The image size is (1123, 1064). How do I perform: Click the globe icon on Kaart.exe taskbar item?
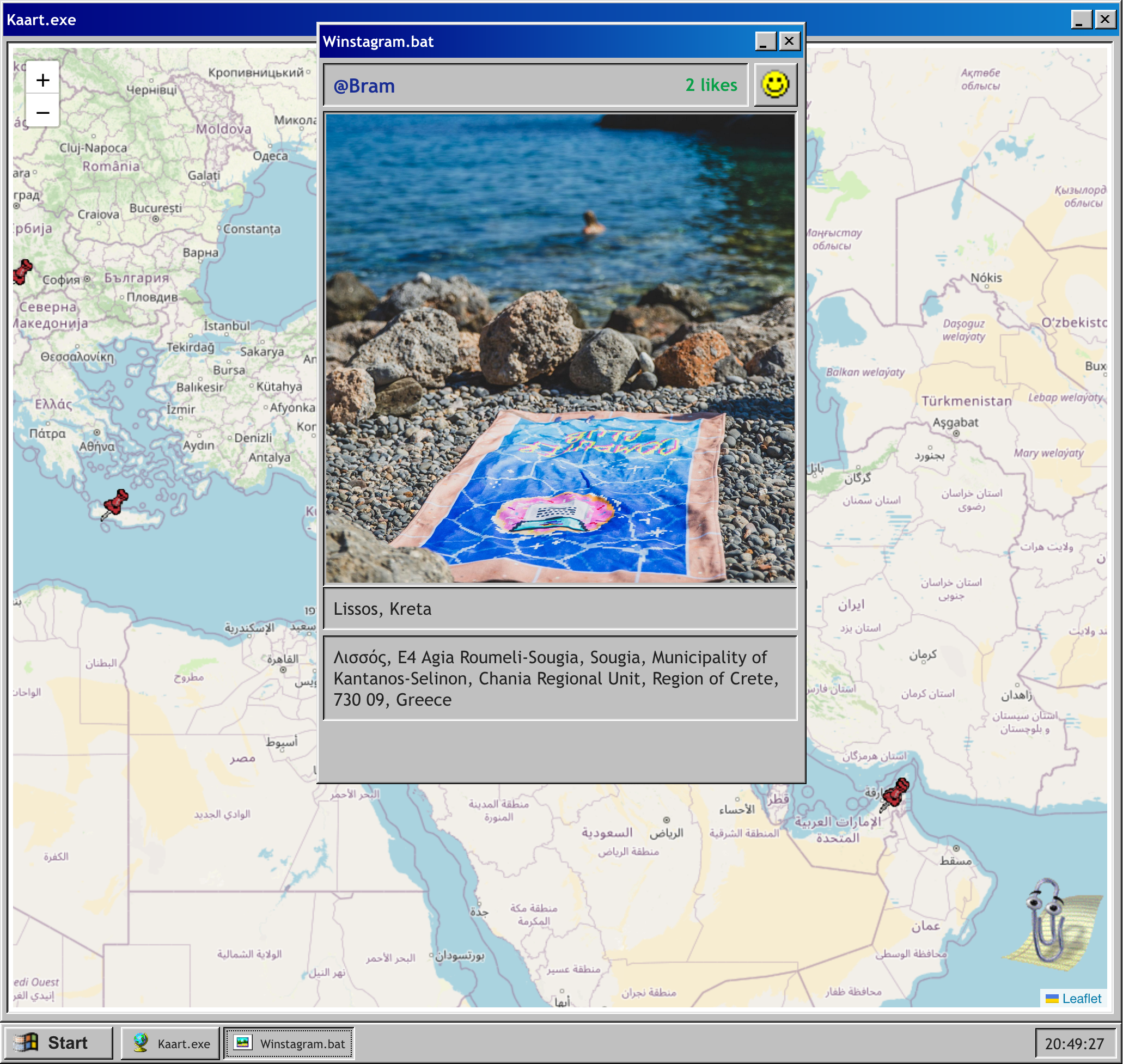pos(140,1042)
